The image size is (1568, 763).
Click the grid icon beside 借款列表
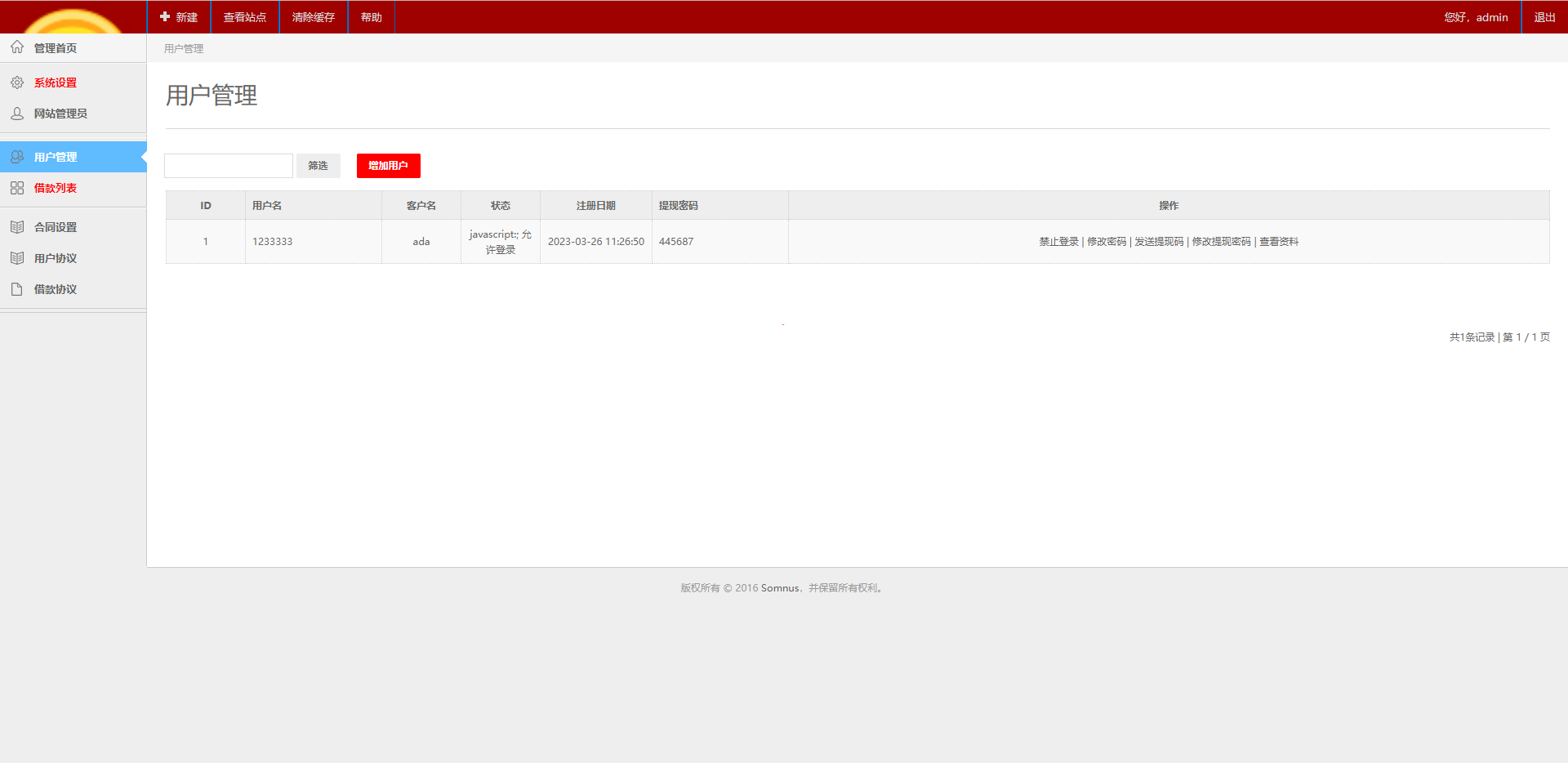click(x=17, y=188)
